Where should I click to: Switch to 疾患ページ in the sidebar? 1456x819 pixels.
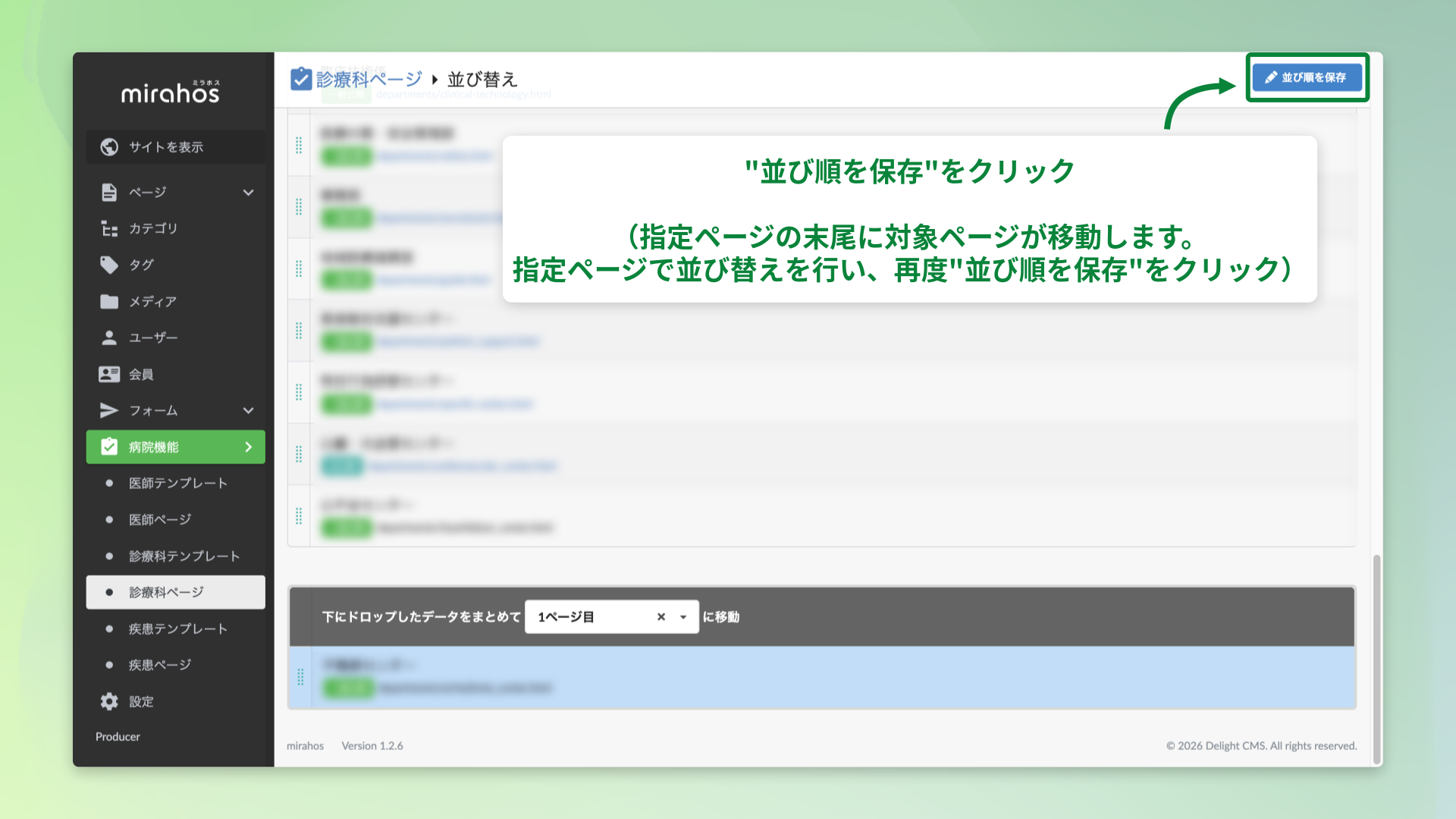(x=161, y=664)
